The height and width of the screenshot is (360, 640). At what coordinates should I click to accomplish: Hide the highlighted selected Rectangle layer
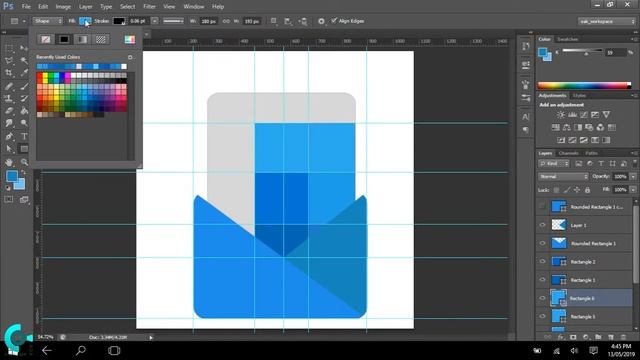pyautogui.click(x=542, y=298)
